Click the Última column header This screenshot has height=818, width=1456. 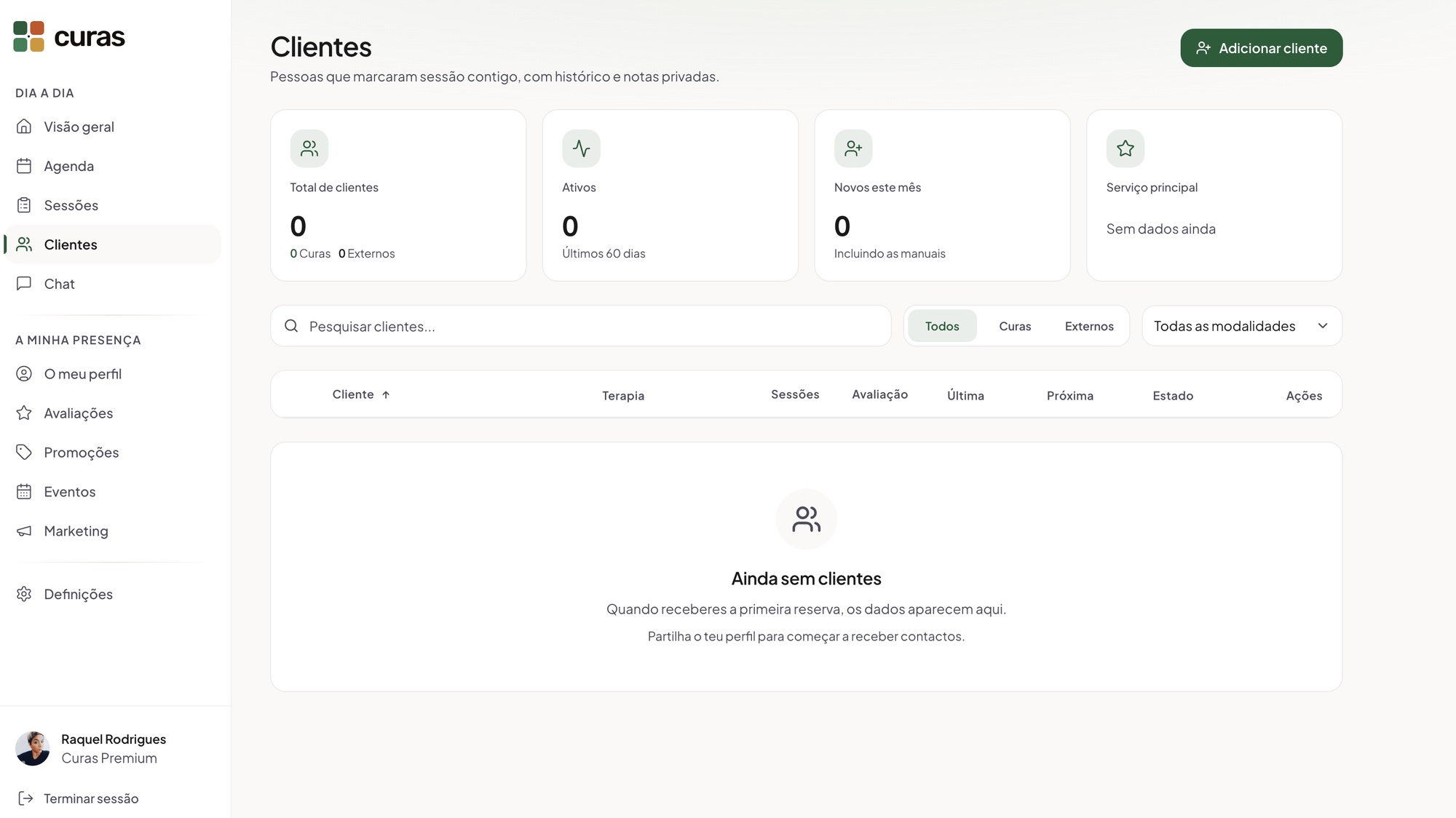point(965,396)
